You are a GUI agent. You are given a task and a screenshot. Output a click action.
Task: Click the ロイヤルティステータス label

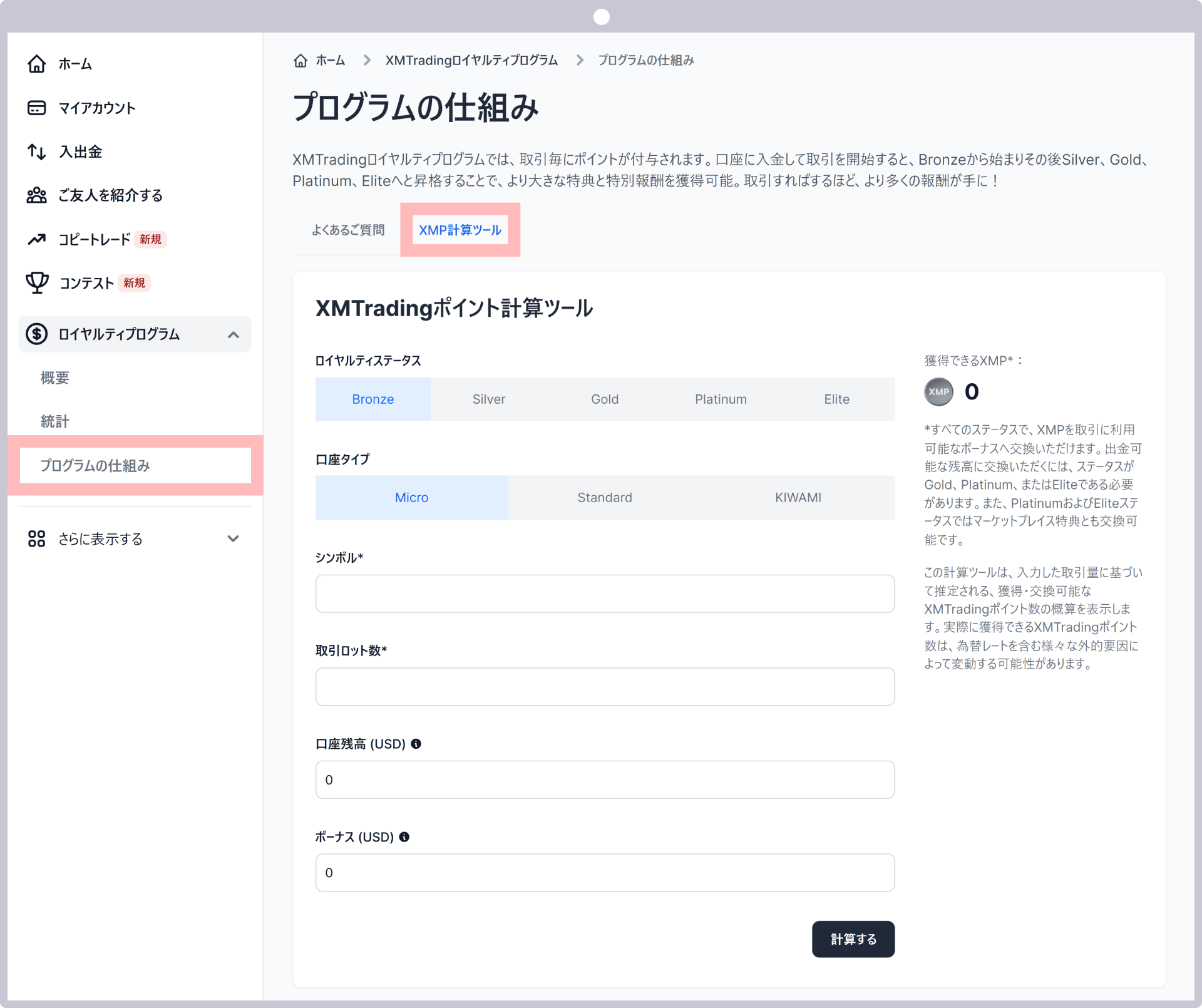[x=368, y=361]
